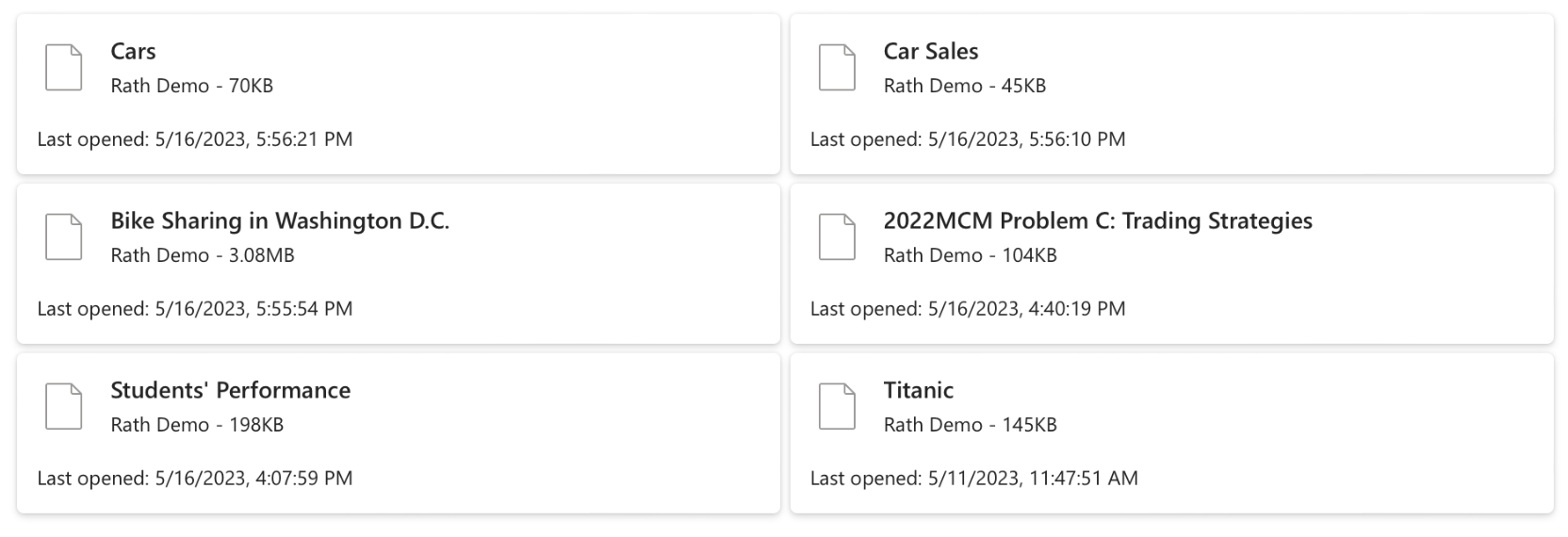Open the Car Sales dataset title

point(930,51)
